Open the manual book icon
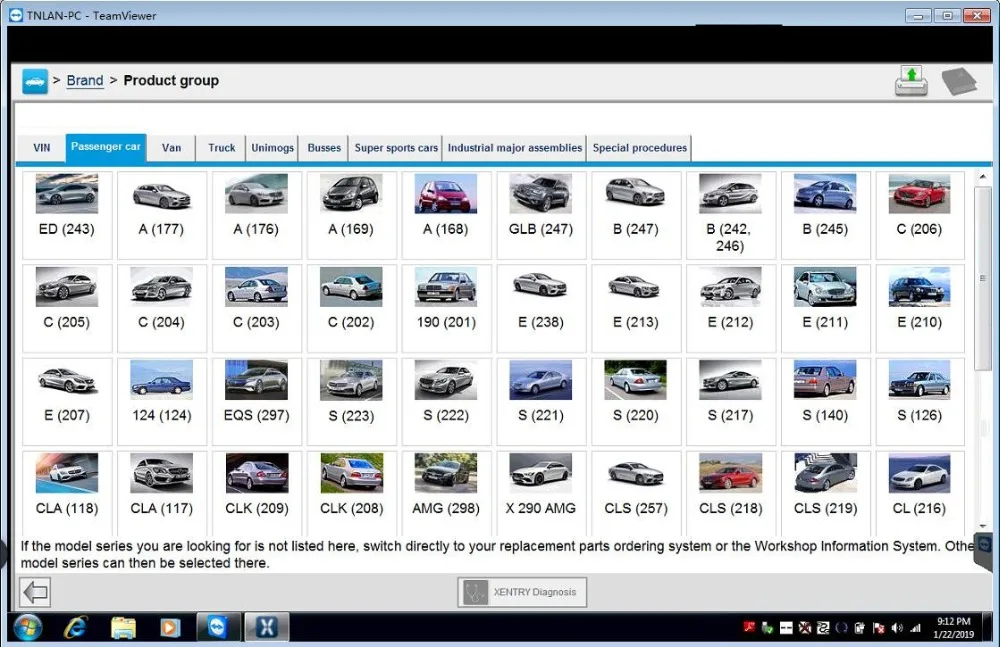 pos(959,81)
